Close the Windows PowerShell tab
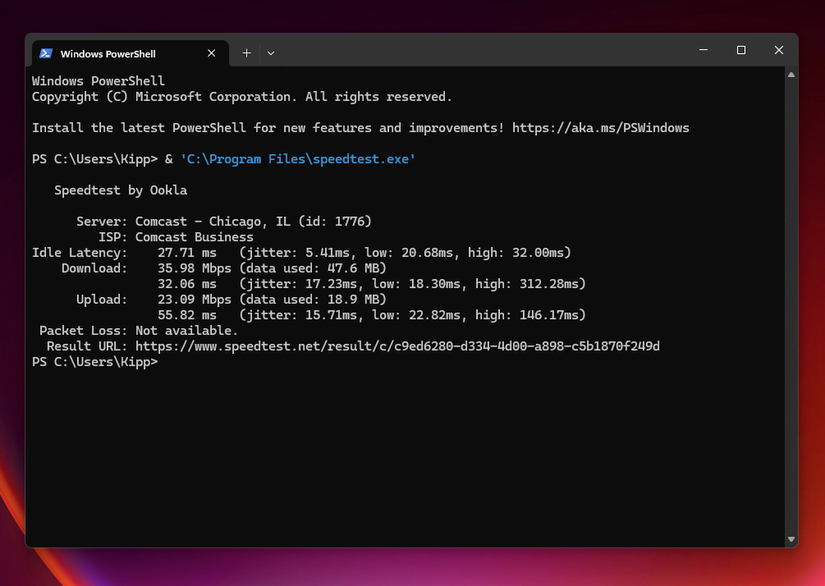This screenshot has width=825, height=586. (x=211, y=53)
